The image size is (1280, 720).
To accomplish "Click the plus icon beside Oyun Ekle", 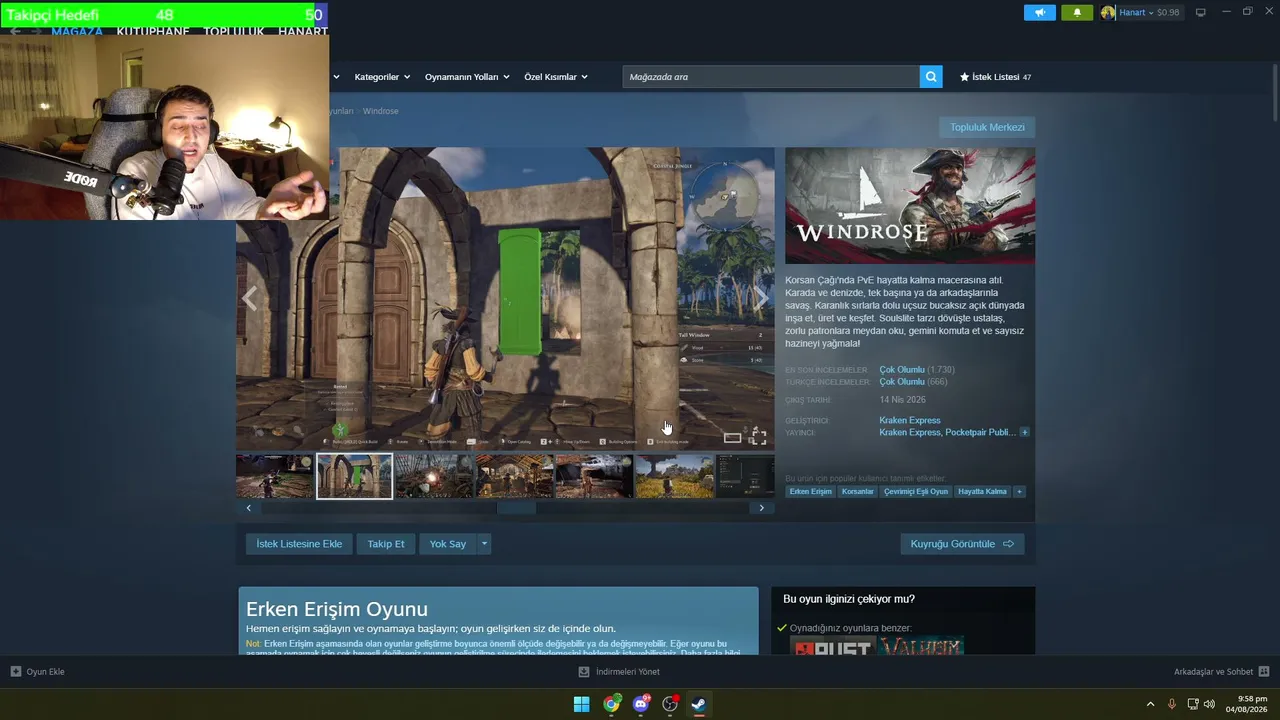I will coord(15,672).
